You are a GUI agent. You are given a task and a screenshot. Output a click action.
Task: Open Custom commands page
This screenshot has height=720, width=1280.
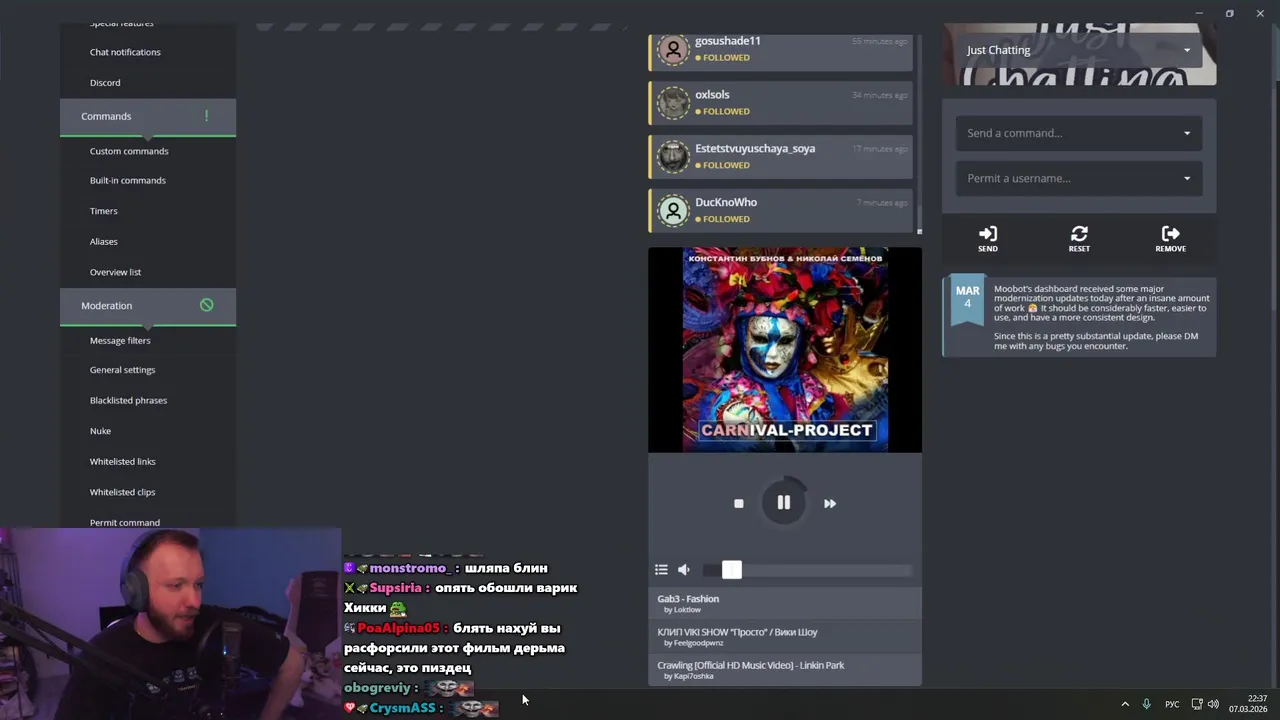point(129,151)
